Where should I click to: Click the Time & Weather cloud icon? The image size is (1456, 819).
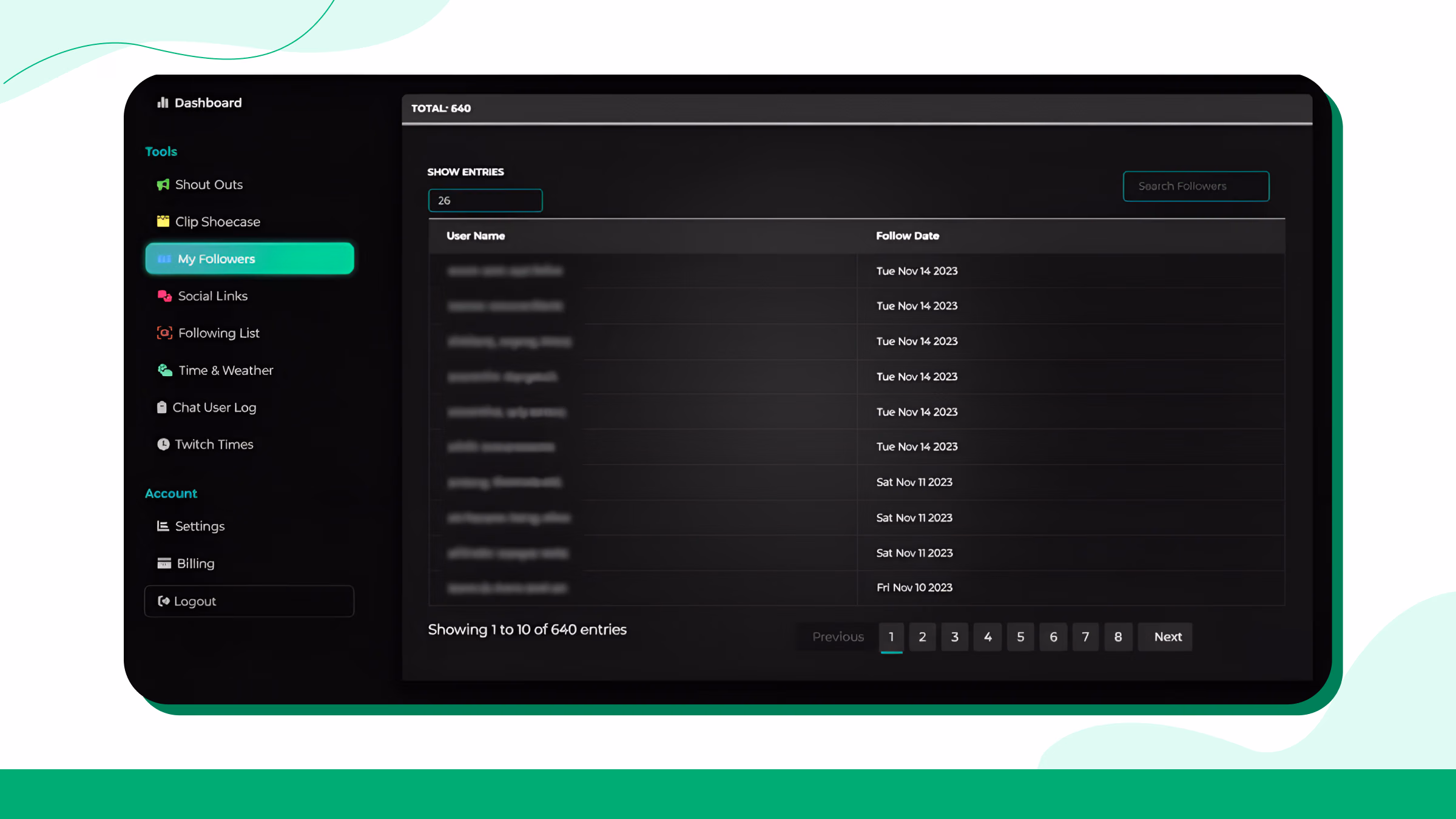pyautogui.click(x=165, y=370)
